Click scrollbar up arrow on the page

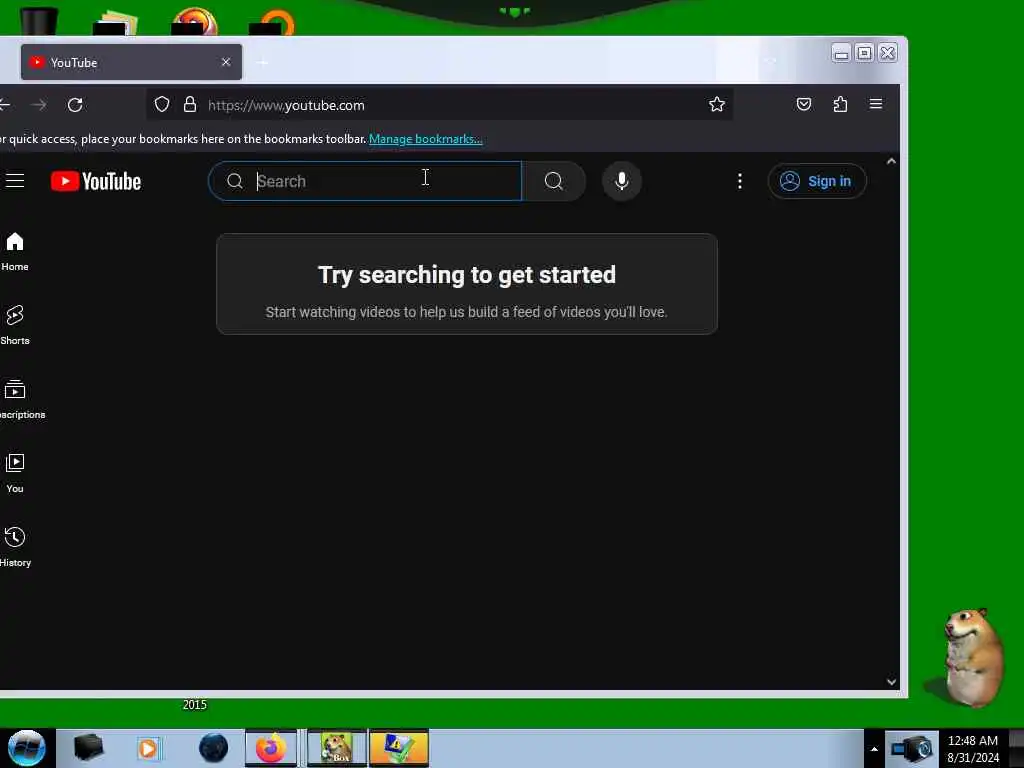click(891, 161)
